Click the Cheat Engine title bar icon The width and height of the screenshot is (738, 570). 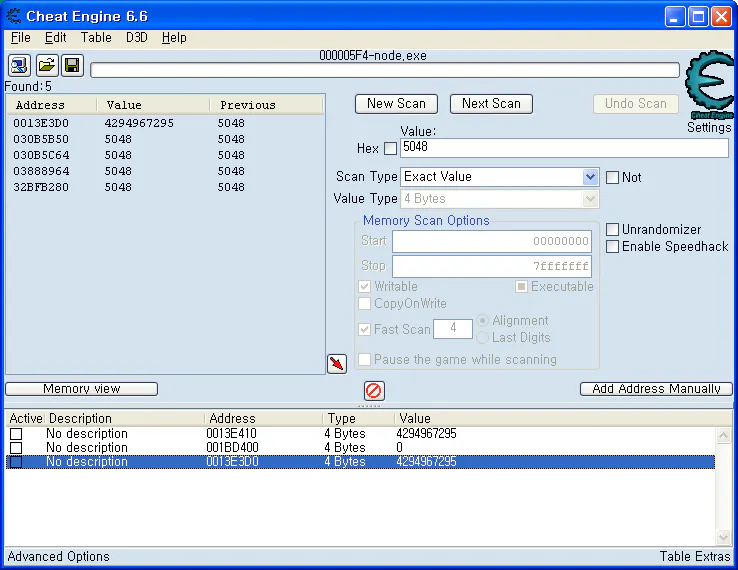click(14, 16)
